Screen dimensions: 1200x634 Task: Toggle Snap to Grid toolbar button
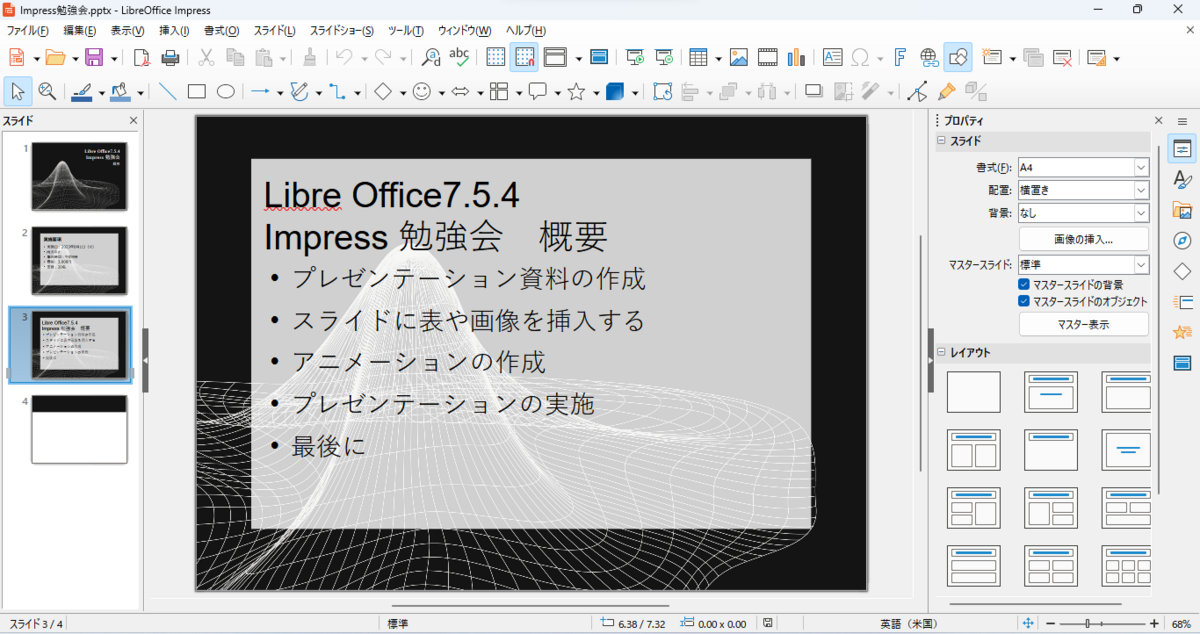click(525, 57)
